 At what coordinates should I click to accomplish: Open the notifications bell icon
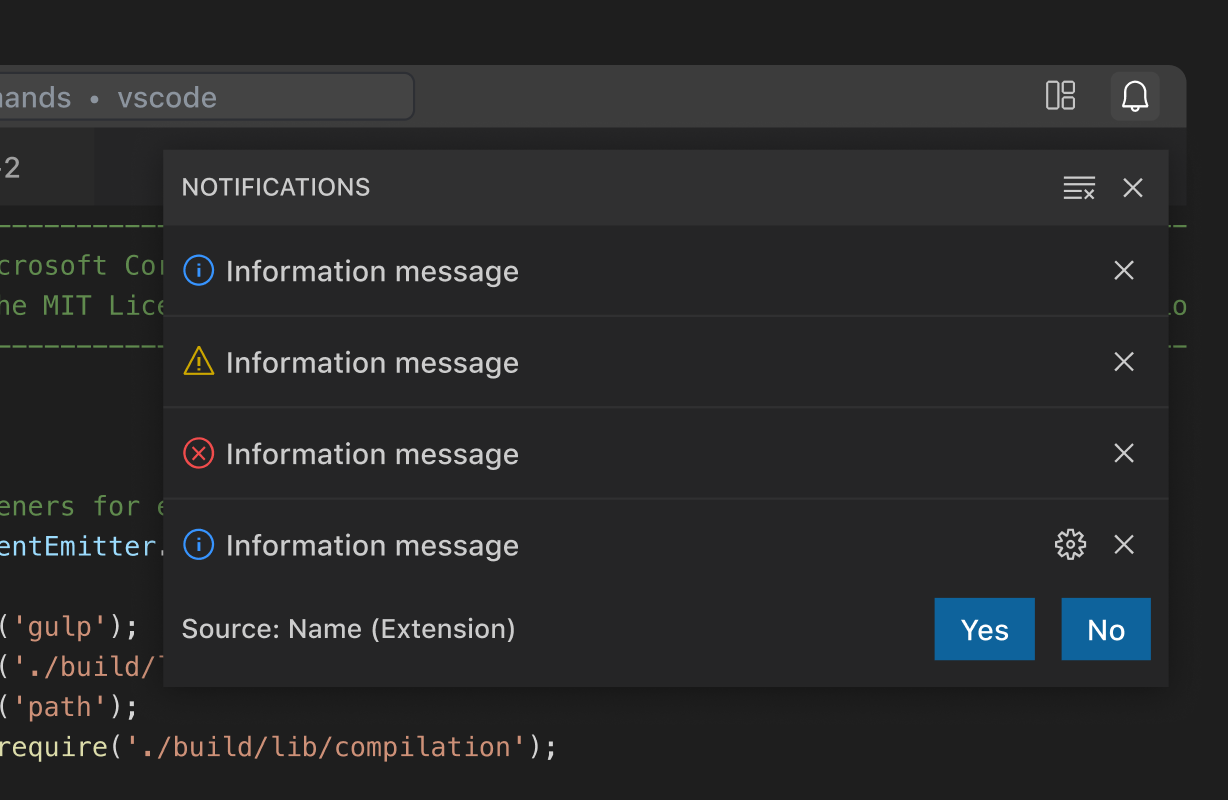1134,97
